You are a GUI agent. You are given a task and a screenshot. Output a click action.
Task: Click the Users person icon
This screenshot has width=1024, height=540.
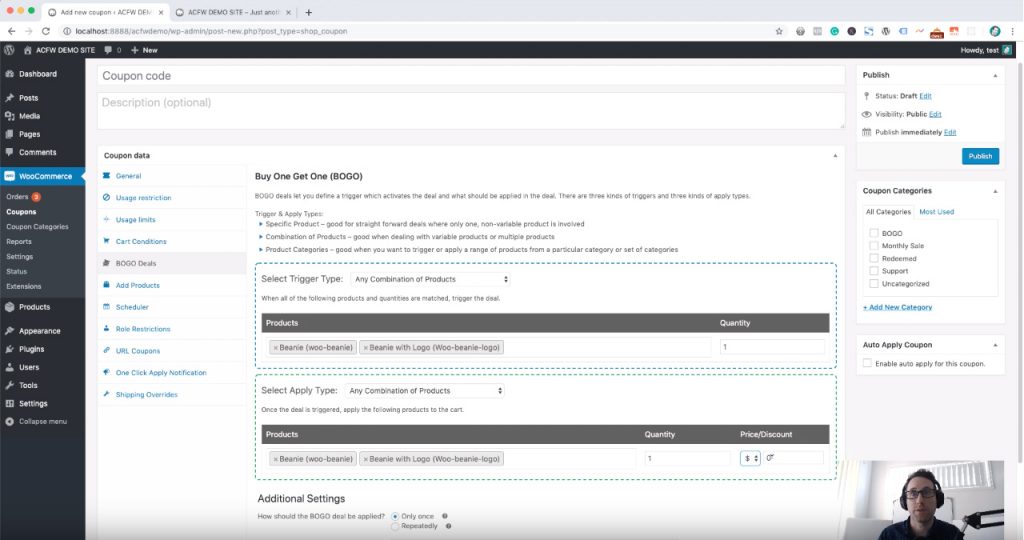(9, 367)
